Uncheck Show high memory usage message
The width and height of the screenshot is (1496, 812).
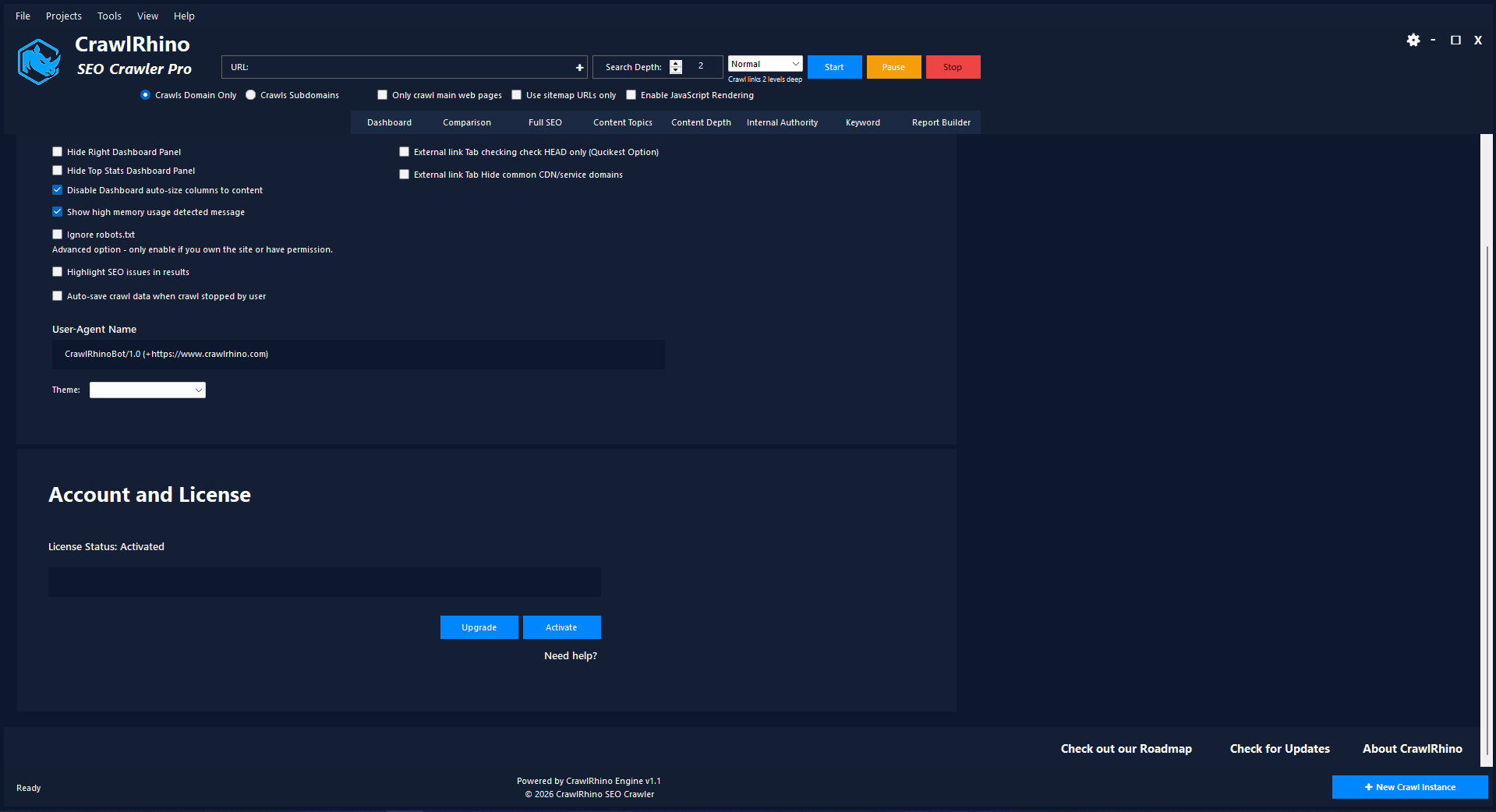click(57, 212)
